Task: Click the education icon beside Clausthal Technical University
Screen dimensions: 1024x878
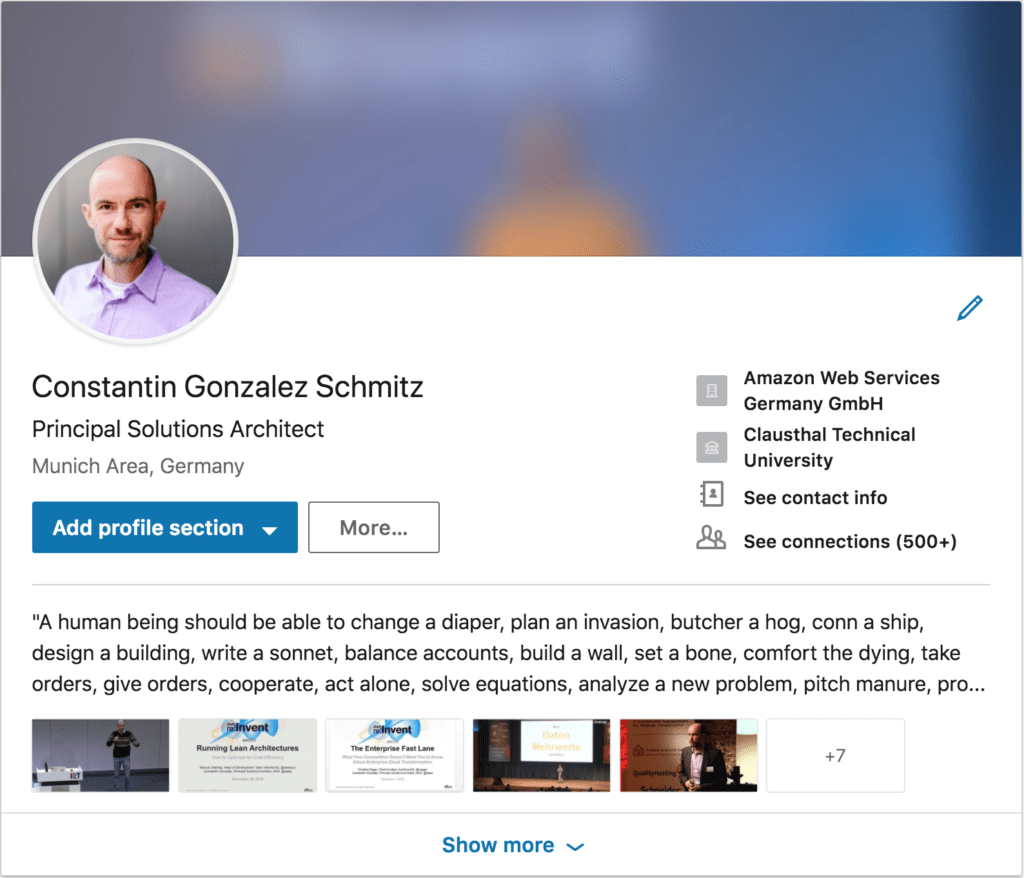Action: (x=711, y=448)
